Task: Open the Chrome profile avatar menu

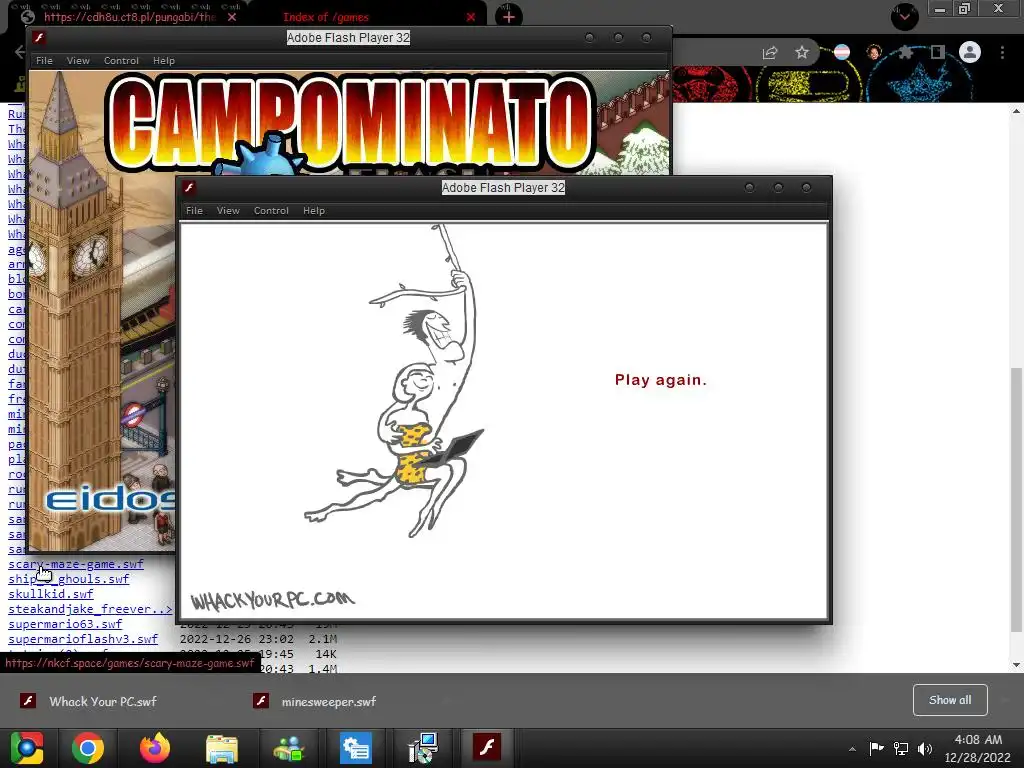Action: tap(970, 52)
